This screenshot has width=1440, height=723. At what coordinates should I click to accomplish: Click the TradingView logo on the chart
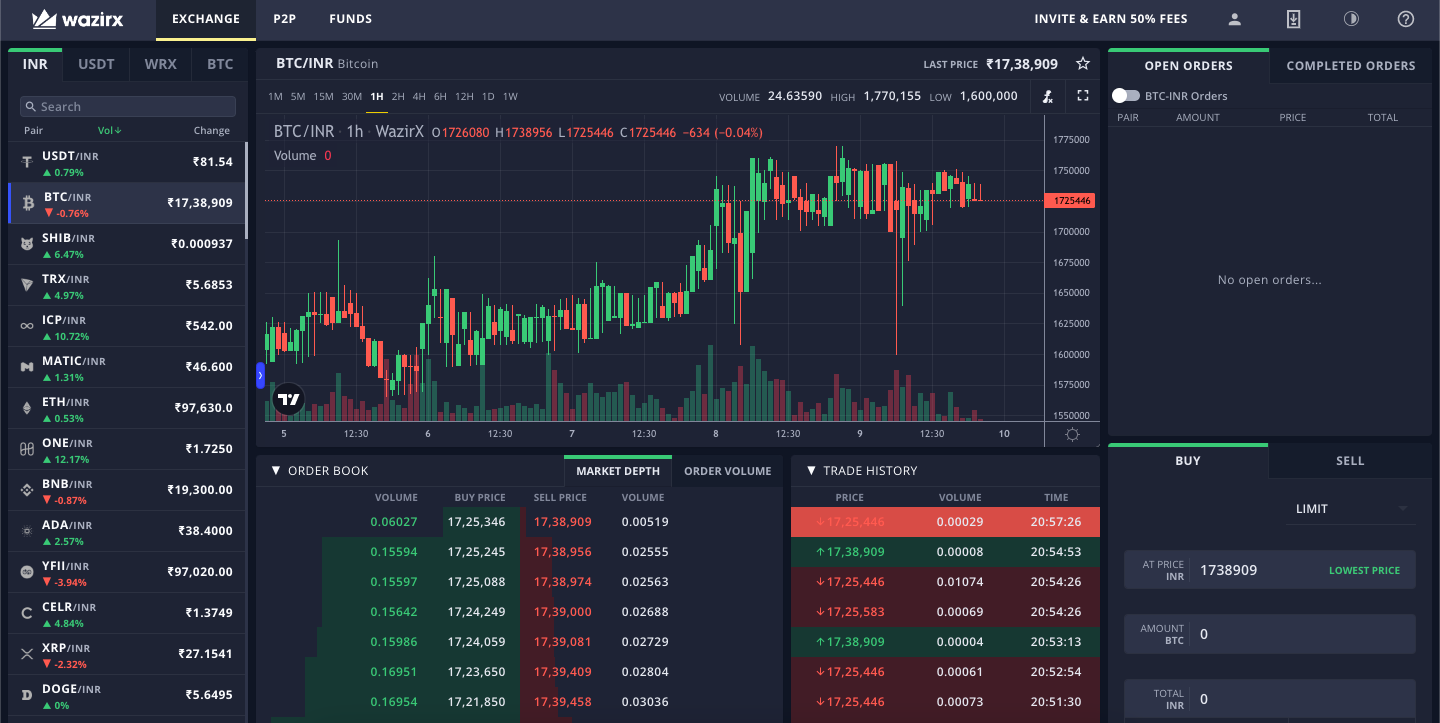(x=289, y=399)
